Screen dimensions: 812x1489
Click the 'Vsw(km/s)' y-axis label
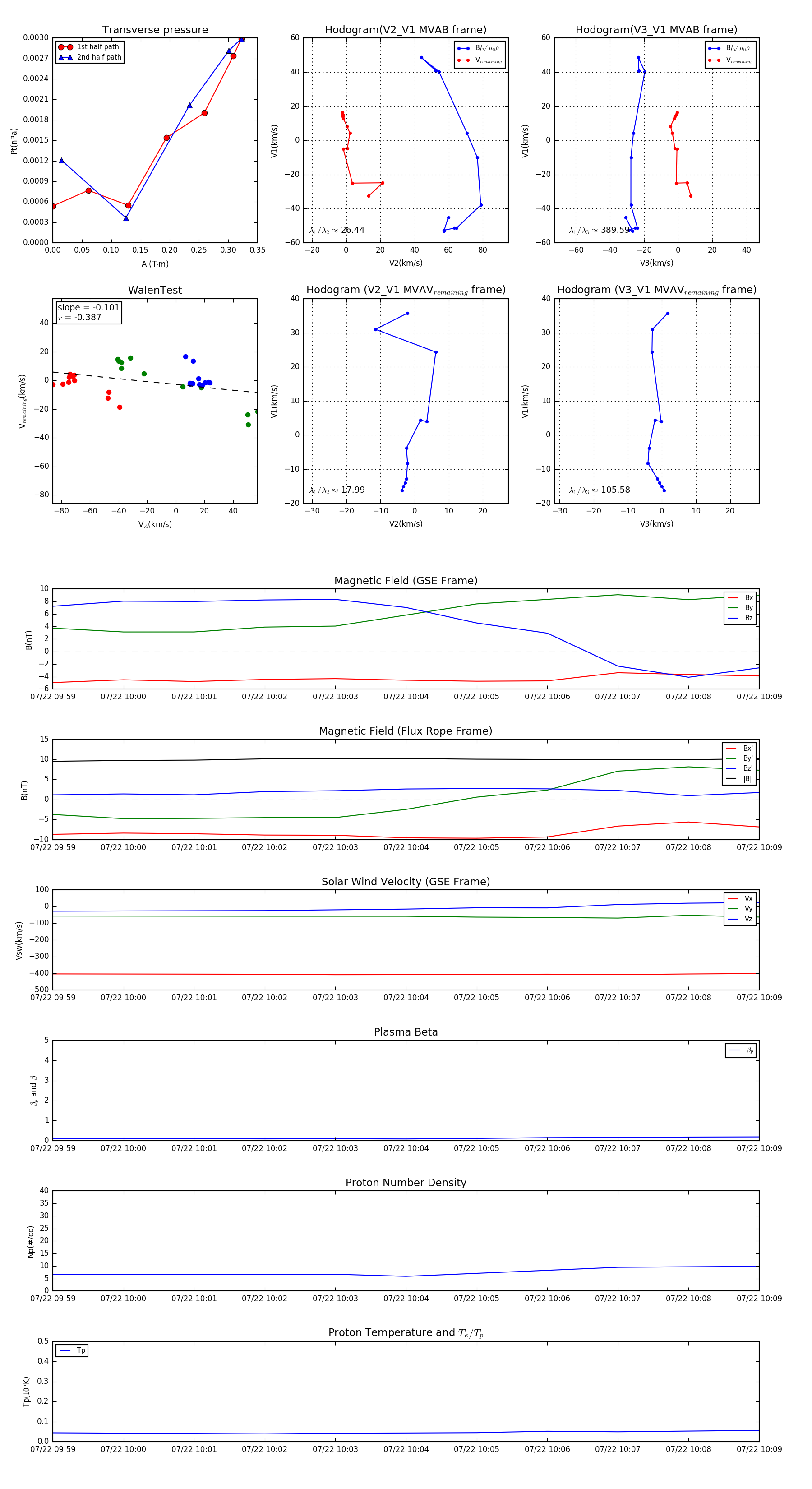click(18, 940)
